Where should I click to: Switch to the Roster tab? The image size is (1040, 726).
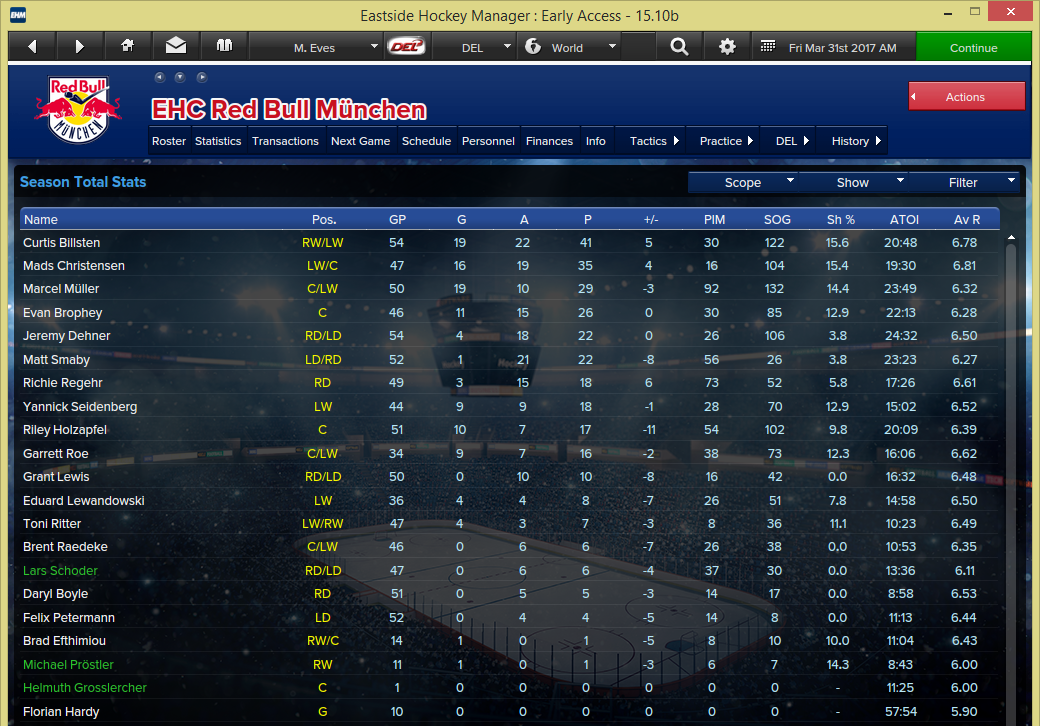(168, 141)
